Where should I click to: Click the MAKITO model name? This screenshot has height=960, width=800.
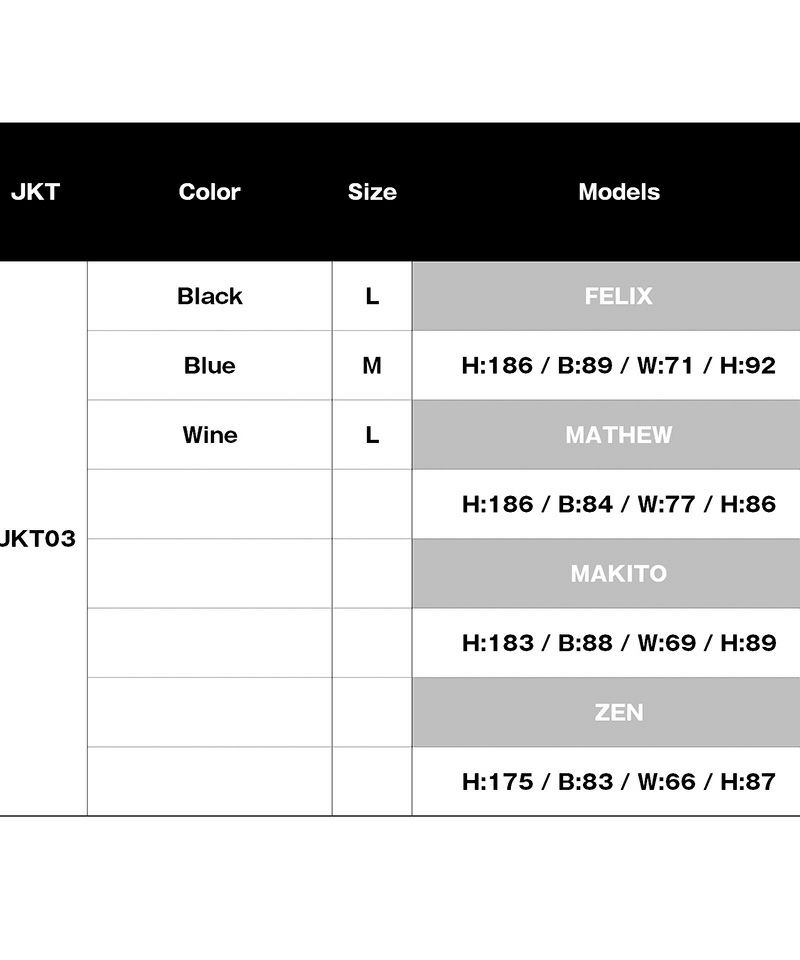619,574
